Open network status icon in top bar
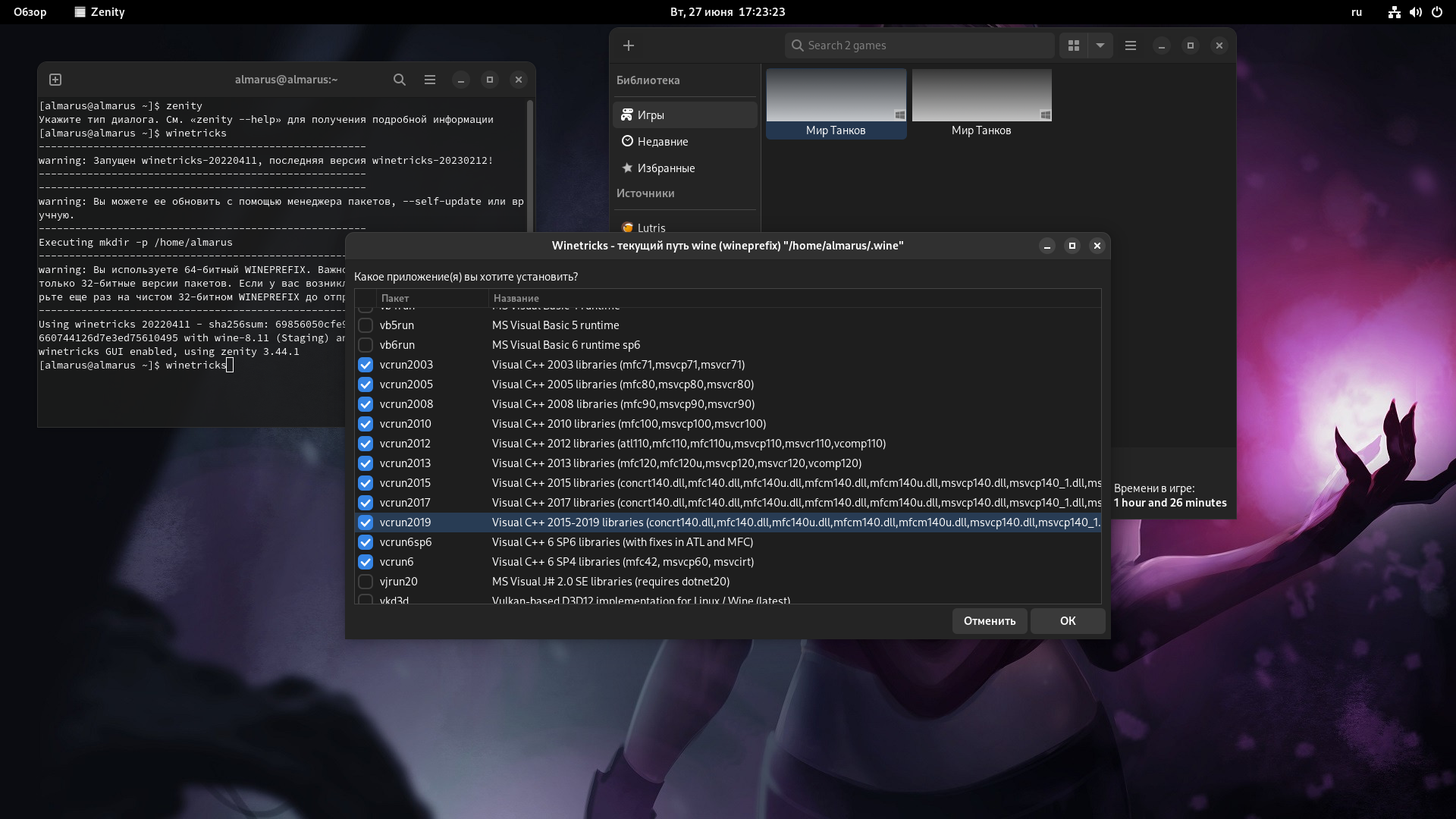Viewport: 1456px width, 819px height. pyautogui.click(x=1394, y=12)
